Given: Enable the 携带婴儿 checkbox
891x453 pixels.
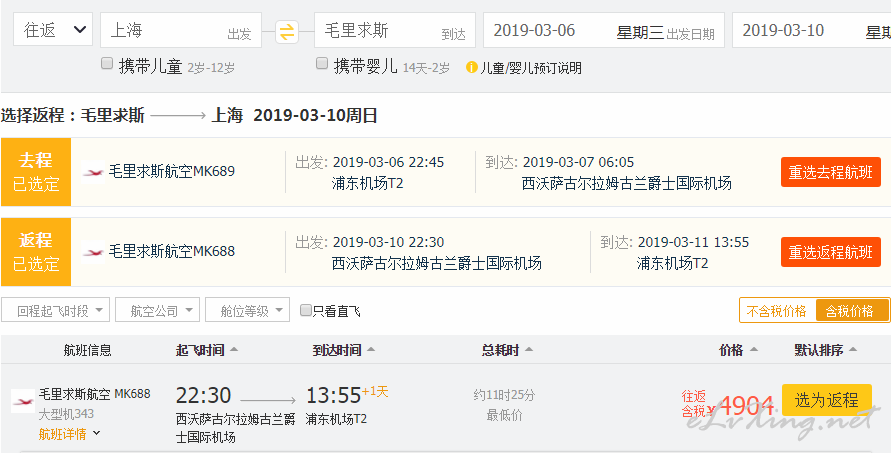Looking at the screenshot, I should [x=322, y=64].
